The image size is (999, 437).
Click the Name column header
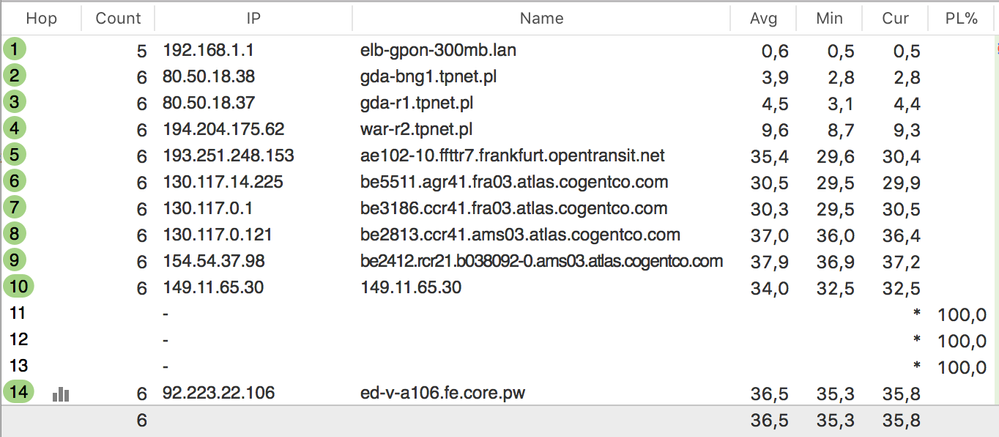click(541, 18)
